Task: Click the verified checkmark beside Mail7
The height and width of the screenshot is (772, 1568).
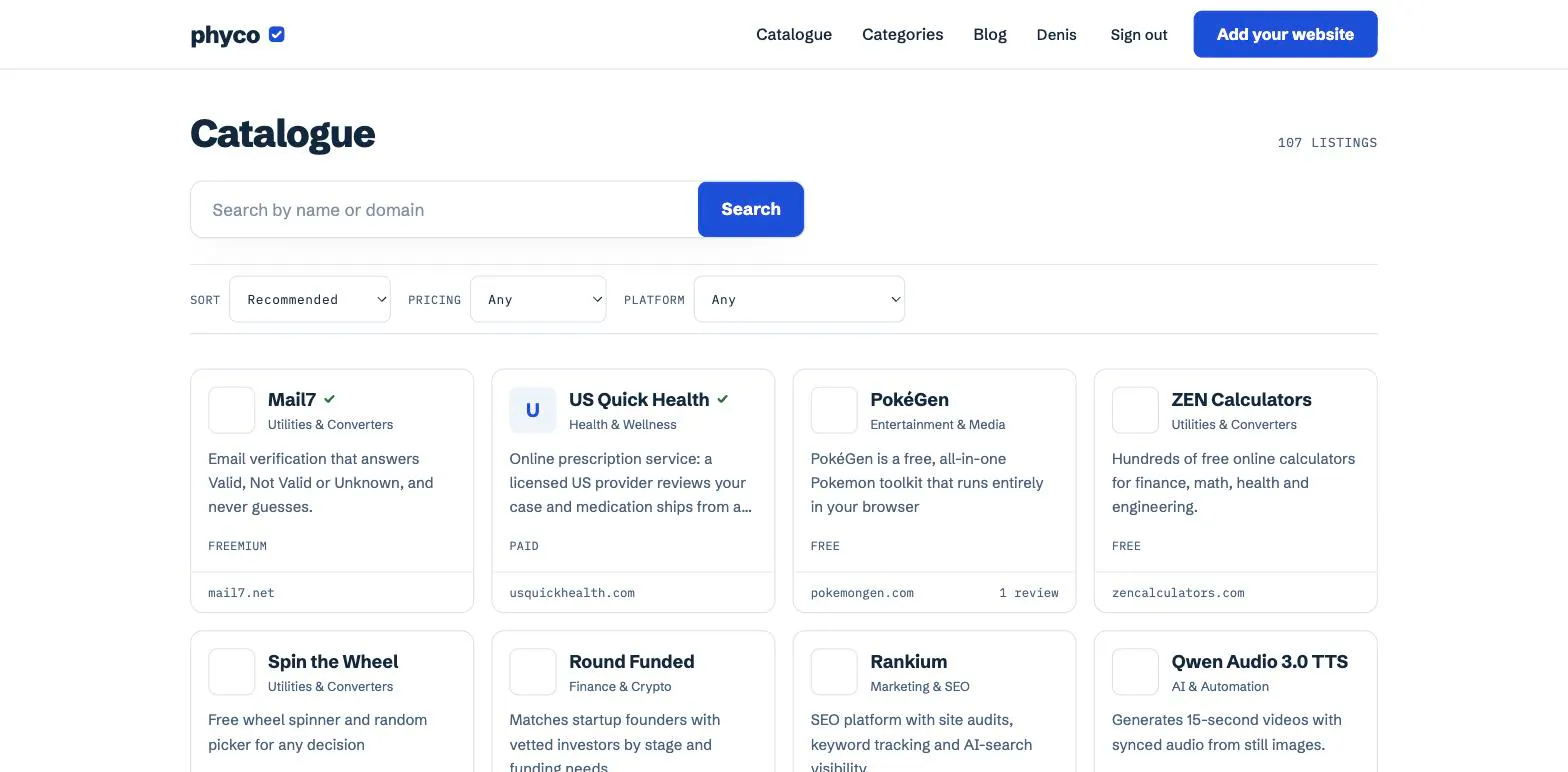Action: 330,399
